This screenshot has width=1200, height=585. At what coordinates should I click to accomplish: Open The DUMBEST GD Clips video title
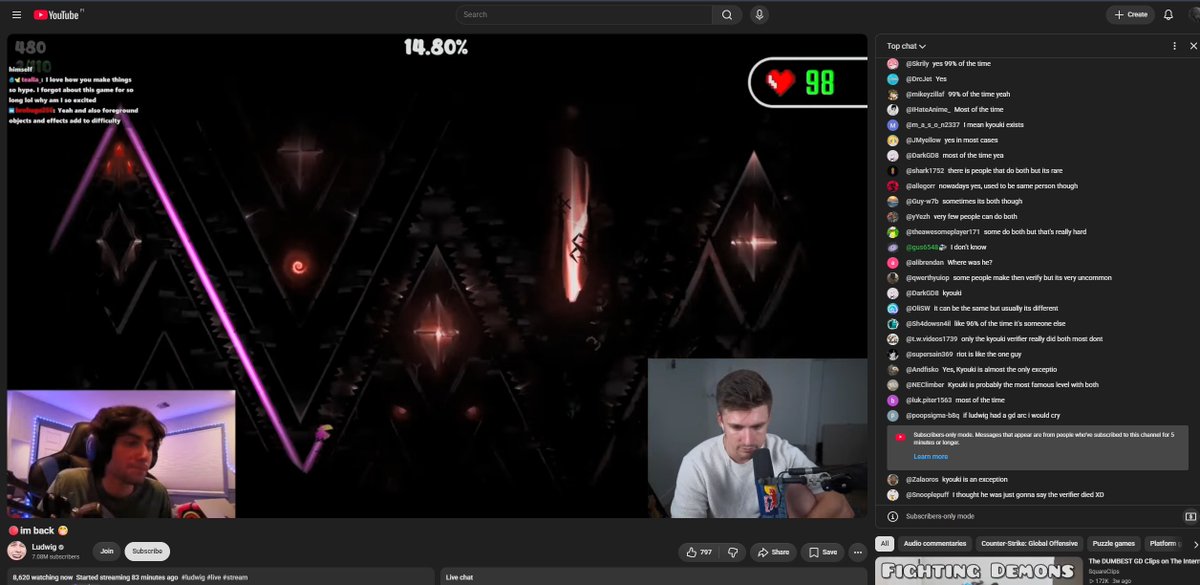pyautogui.click(x=1142, y=561)
